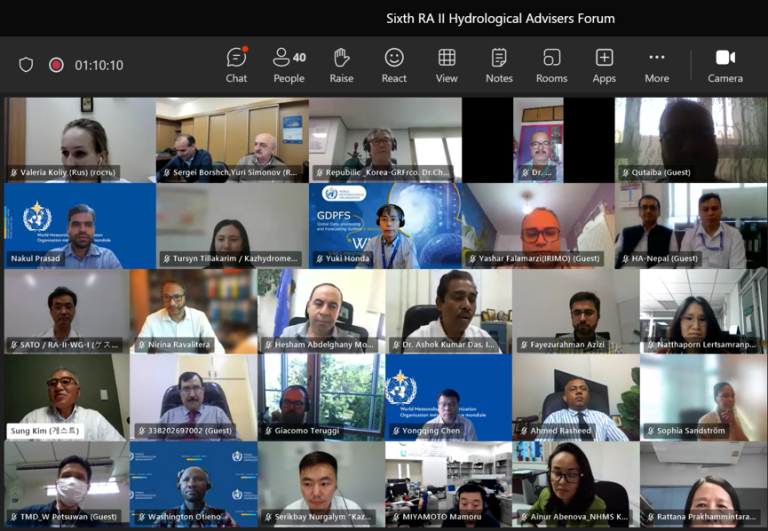Click the Sung Kim name label
Image resolution: width=768 pixels, height=531 pixels.
click(45, 431)
